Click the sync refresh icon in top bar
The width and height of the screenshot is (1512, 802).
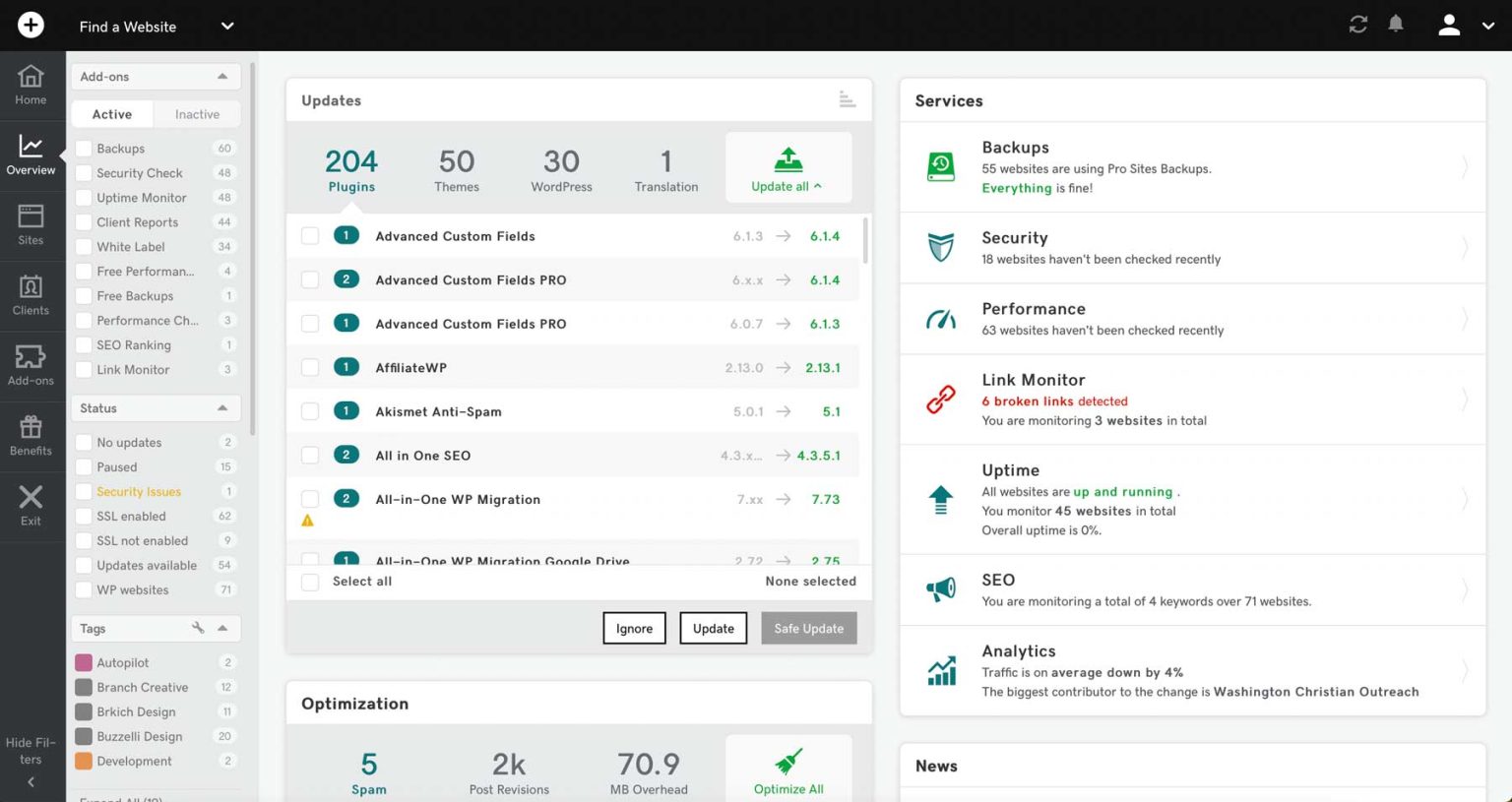click(1357, 25)
